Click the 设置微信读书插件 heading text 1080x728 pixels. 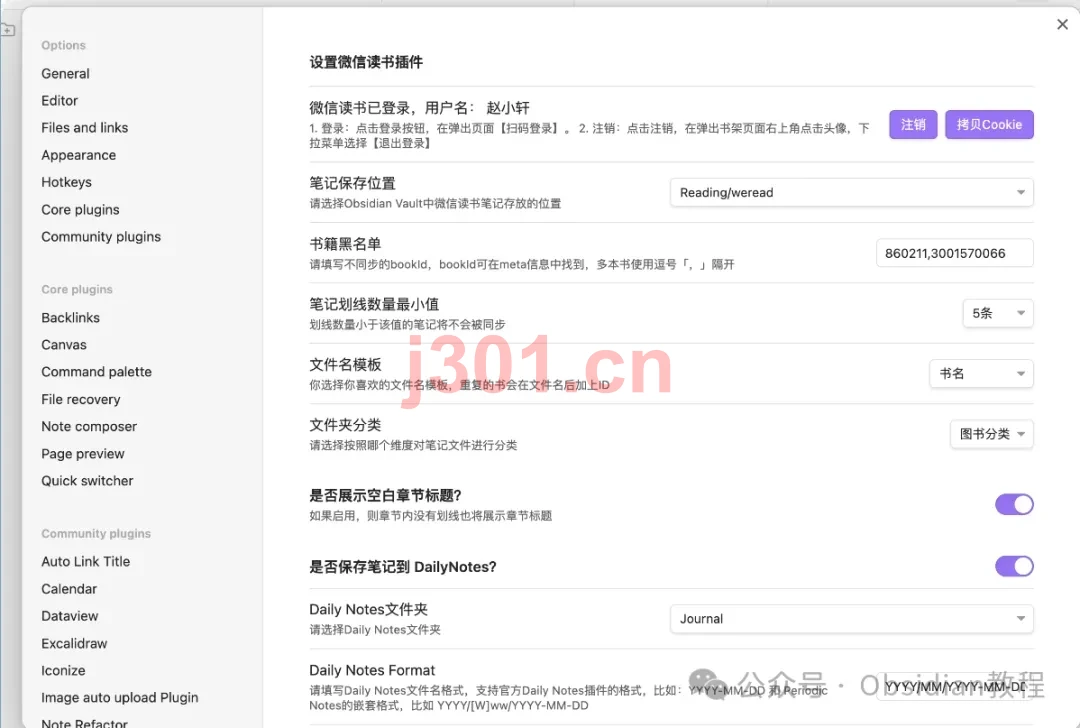[366, 62]
